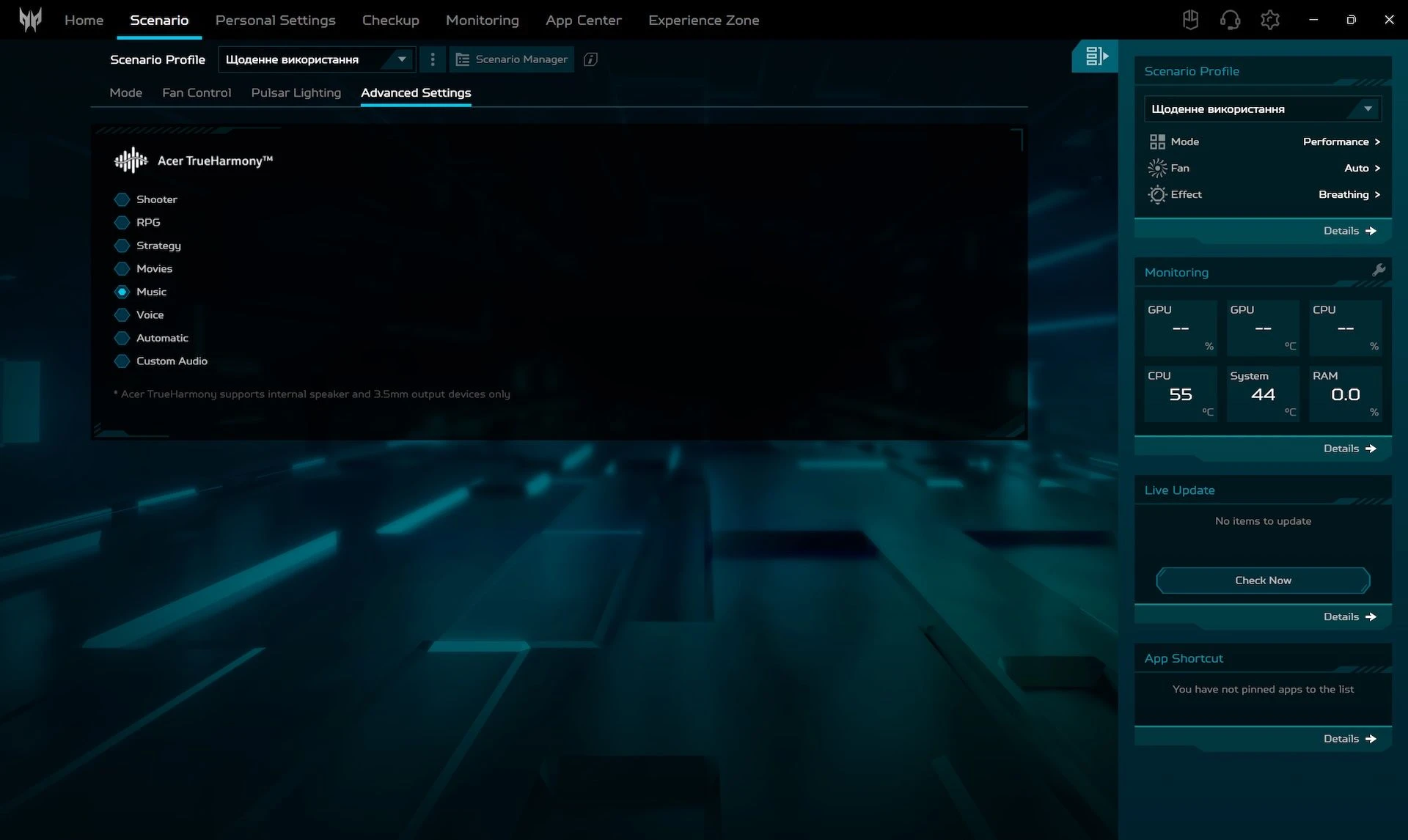This screenshot has width=1408, height=840.
Task: Open Live Update panel Details
Action: 1349,616
